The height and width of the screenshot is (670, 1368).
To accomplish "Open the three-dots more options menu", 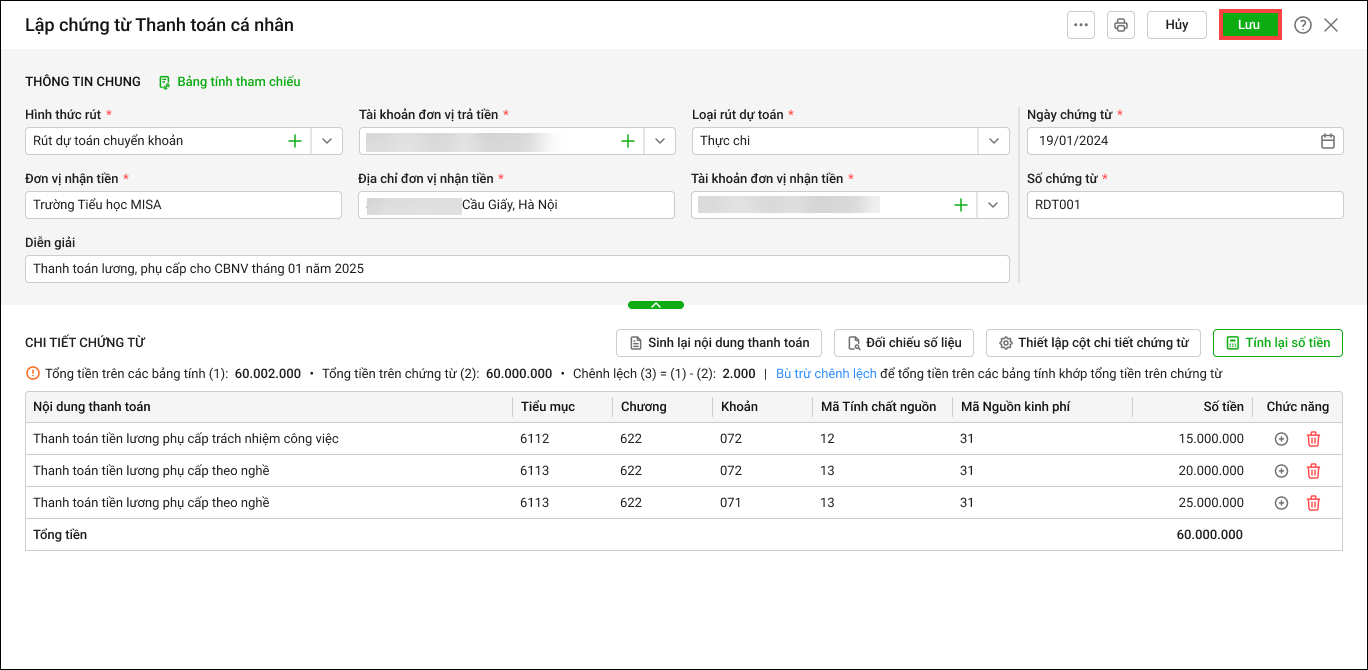I will click(x=1081, y=25).
